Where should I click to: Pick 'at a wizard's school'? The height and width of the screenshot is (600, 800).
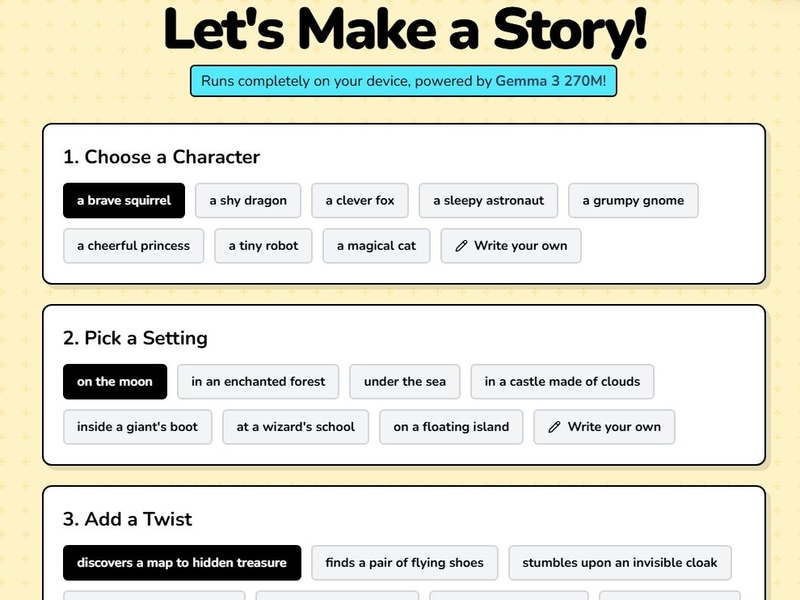[293, 427]
